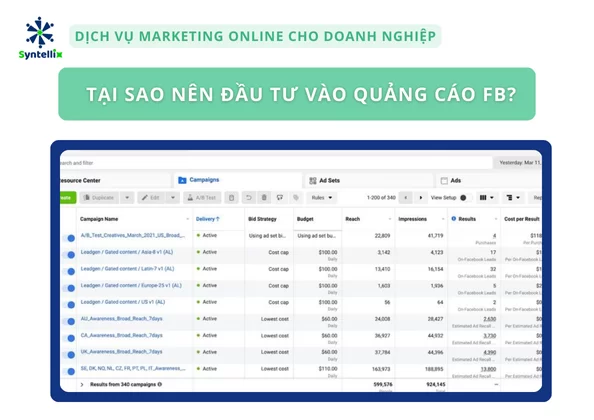The width and height of the screenshot is (594, 420).
Task: Open the columns layout dropdown
Action: (x=487, y=198)
